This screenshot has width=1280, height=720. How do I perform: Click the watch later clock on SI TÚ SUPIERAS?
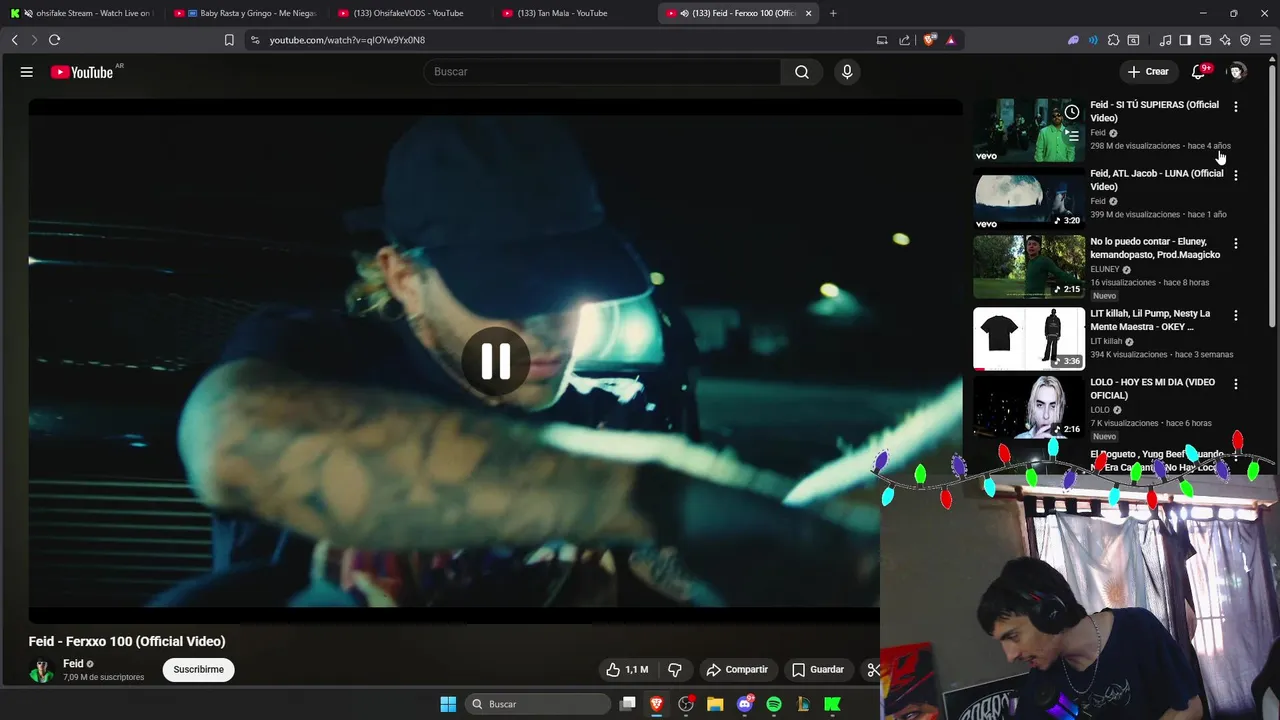point(1072,112)
